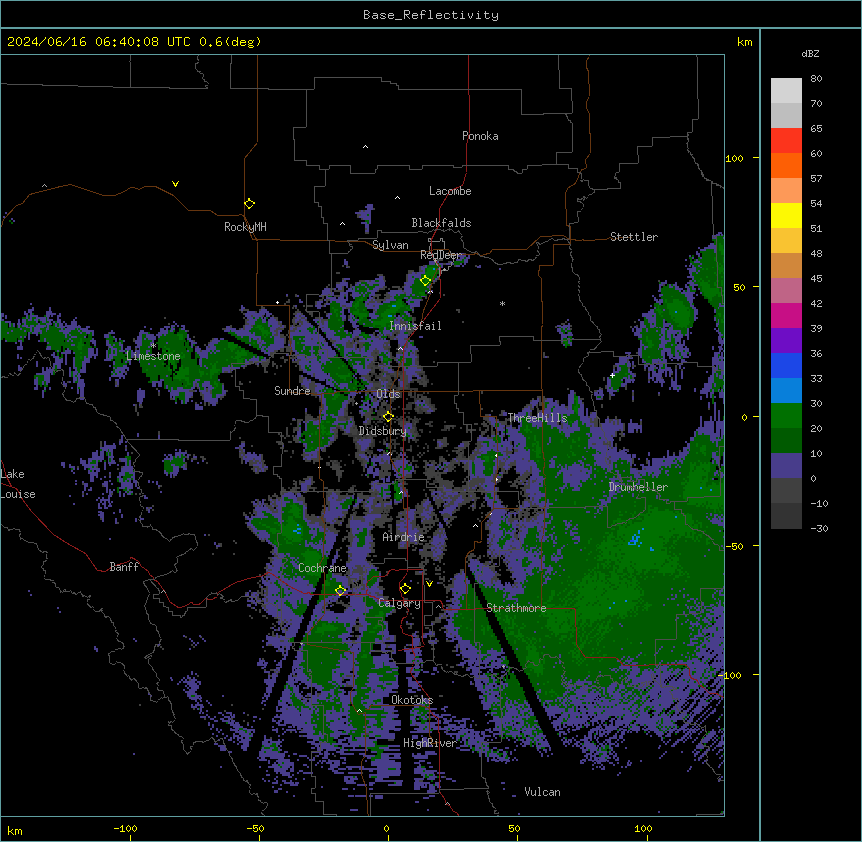The image size is (862, 842).
Task: Select the slate purple swatch above 0 dBZ
Action: pyautogui.click(x=786, y=466)
